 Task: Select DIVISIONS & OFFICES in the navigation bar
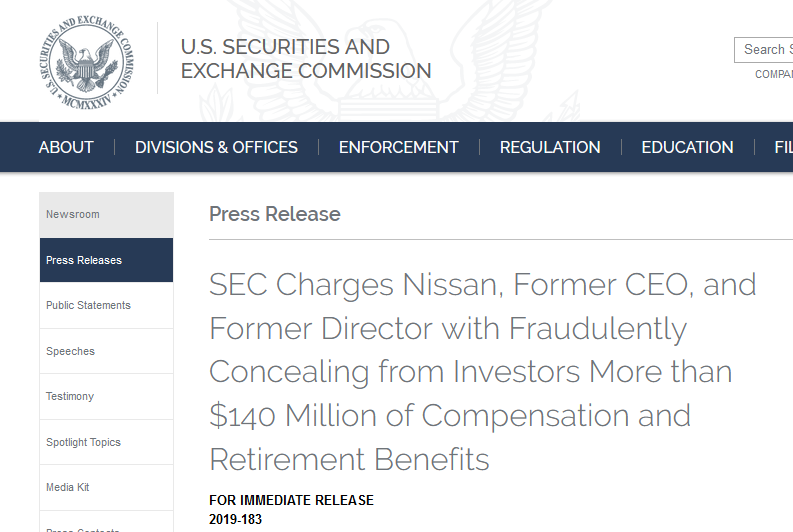pyautogui.click(x=216, y=147)
